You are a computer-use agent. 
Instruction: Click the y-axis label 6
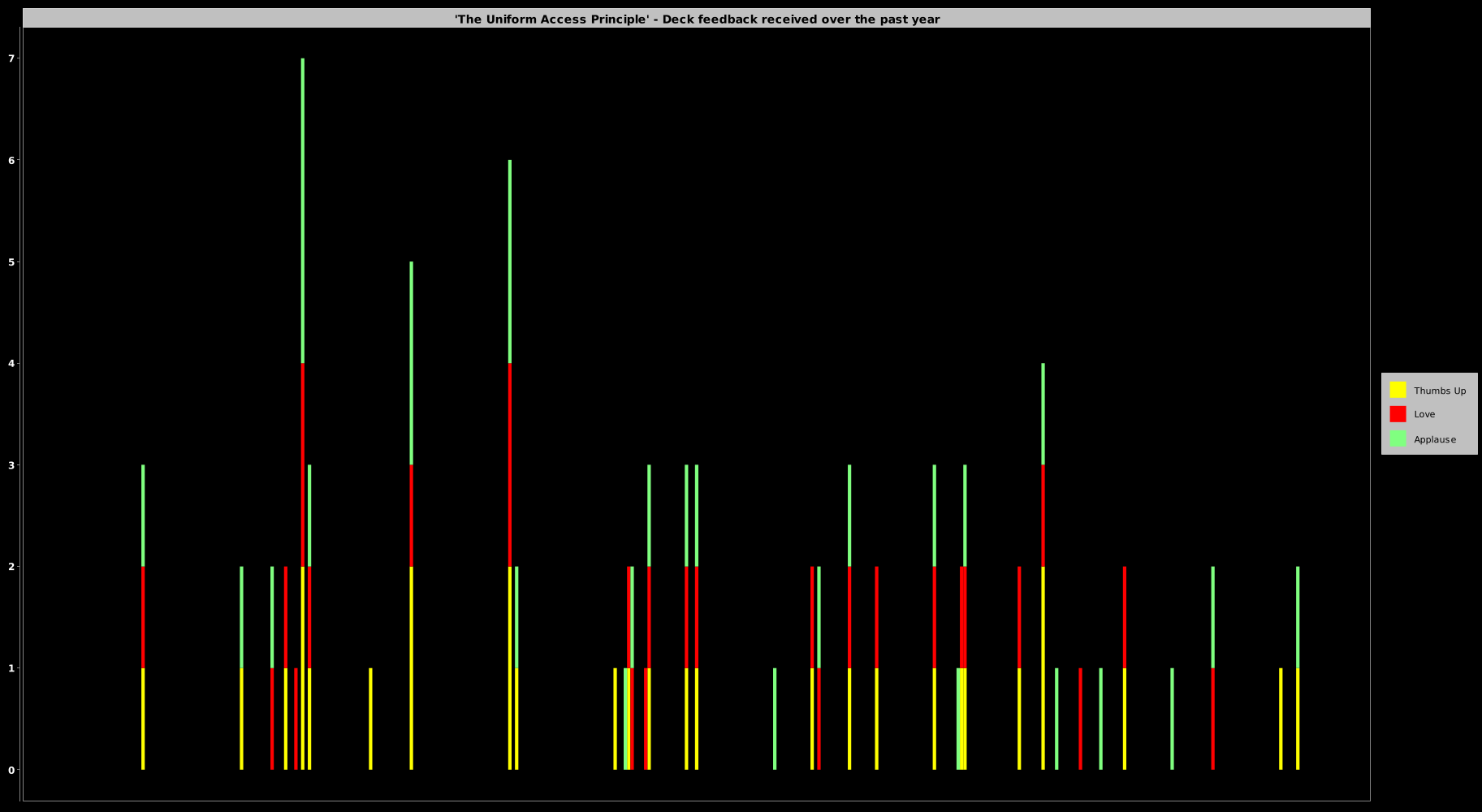(x=11, y=160)
